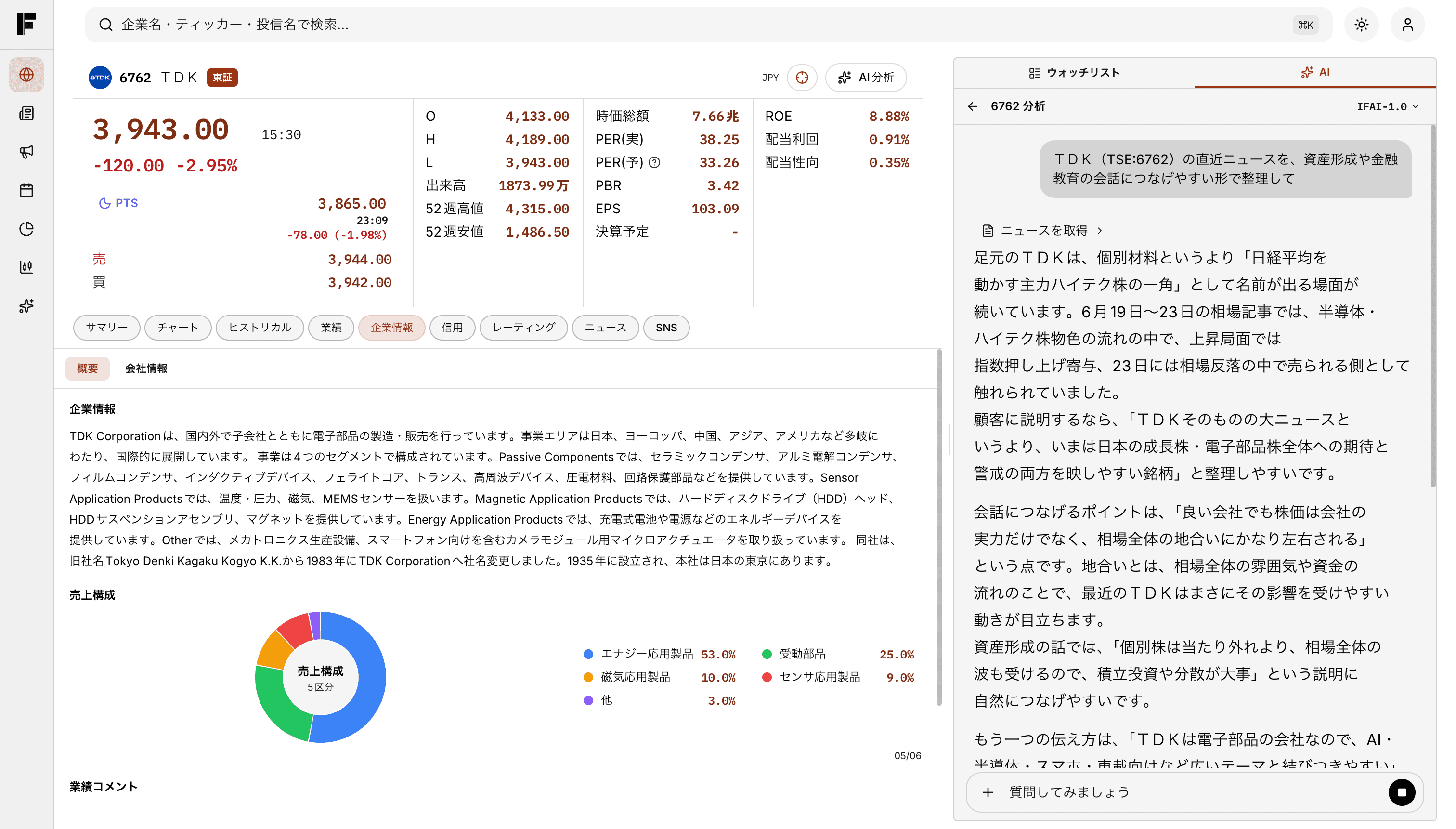
Task: Open the user account icon
Action: pyautogui.click(x=1407, y=25)
